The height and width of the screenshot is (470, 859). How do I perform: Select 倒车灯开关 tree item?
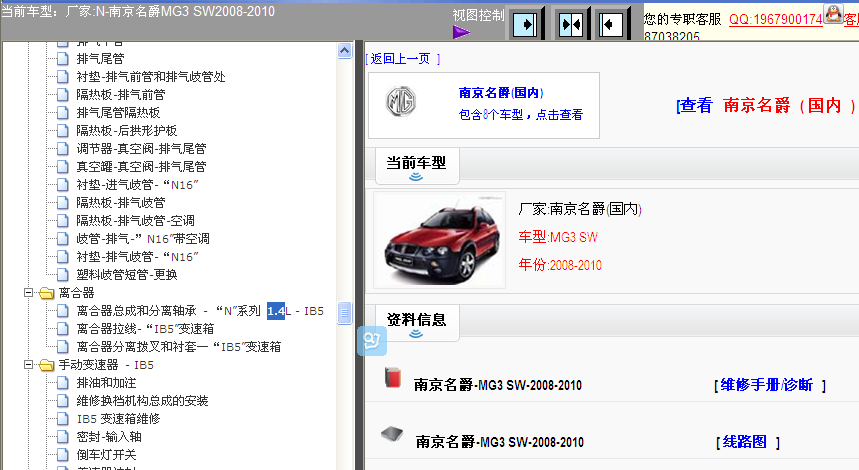[106, 455]
